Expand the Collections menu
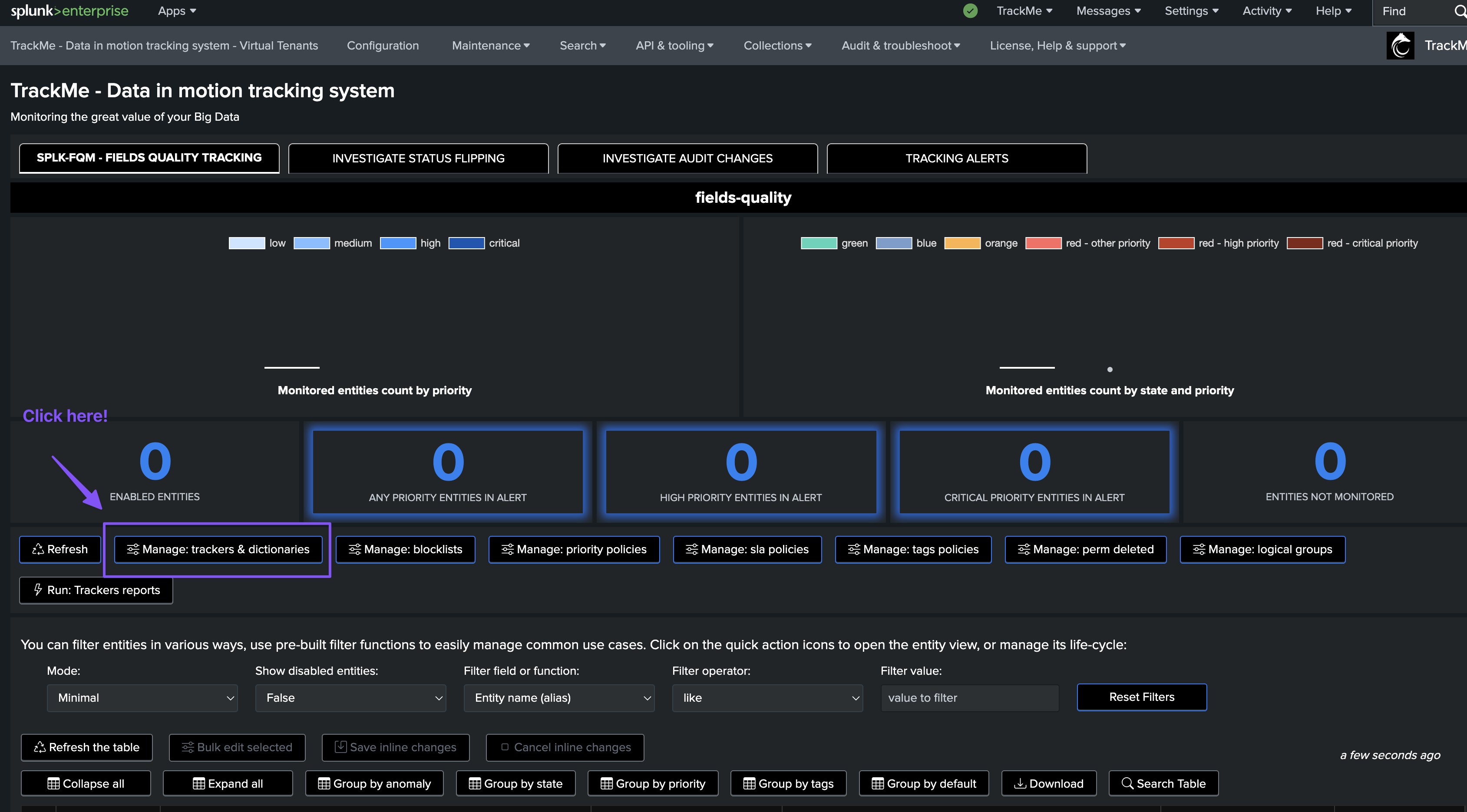The height and width of the screenshot is (812, 1467). tap(777, 46)
